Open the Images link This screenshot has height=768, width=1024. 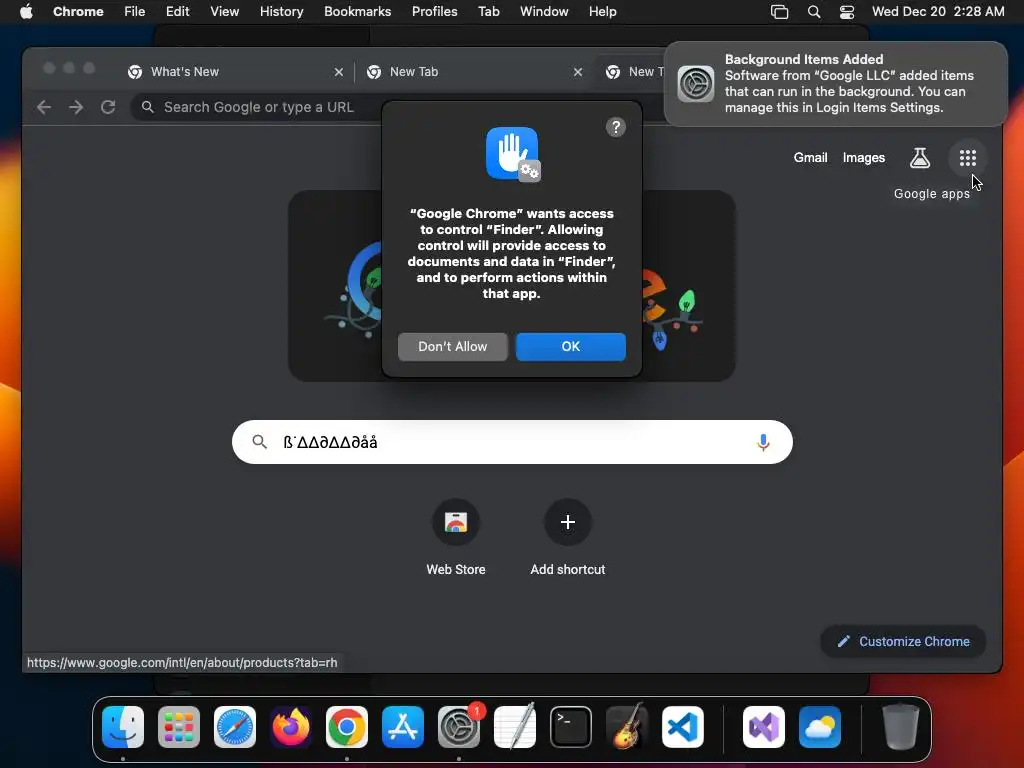863,157
